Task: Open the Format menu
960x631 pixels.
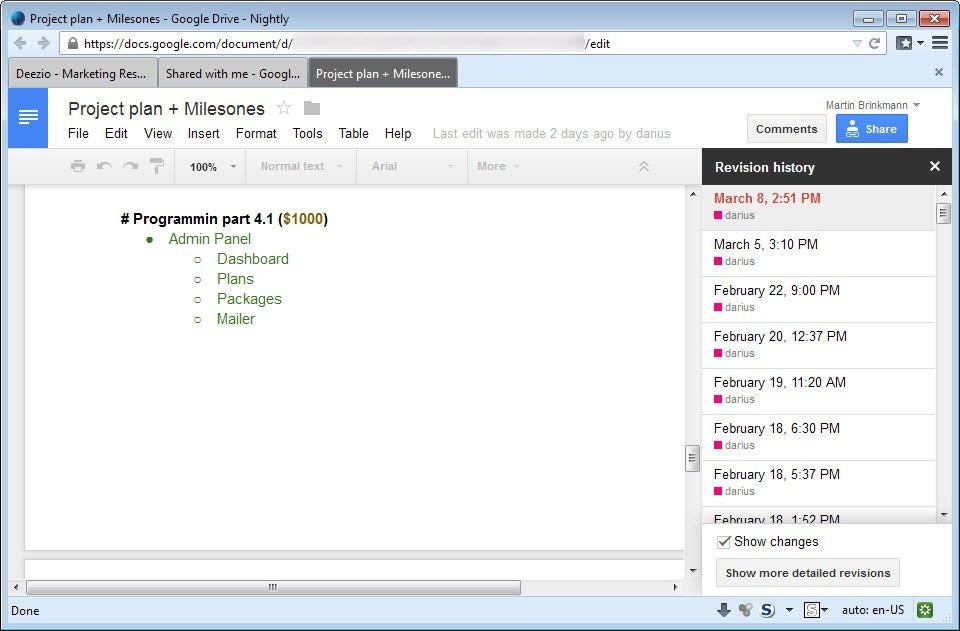Action: pos(256,133)
